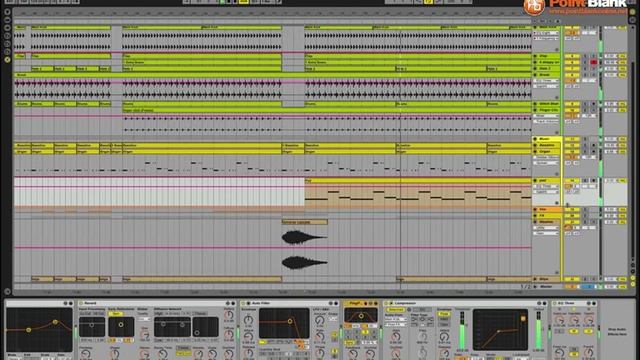640x360 pixels.
Task: Click the topmost browser selector icon in left sidebar
Action: point(7,12)
